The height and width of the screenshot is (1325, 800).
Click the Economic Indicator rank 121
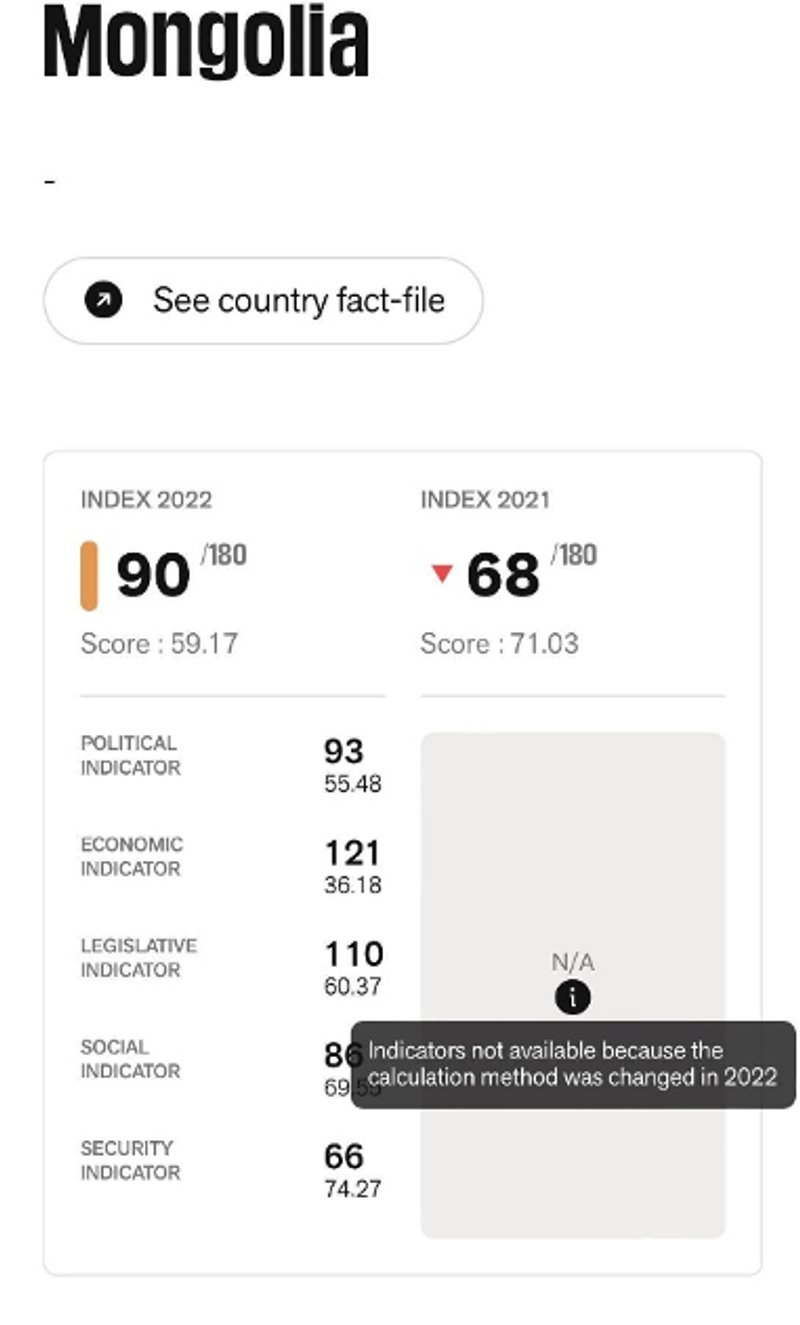[x=352, y=853]
